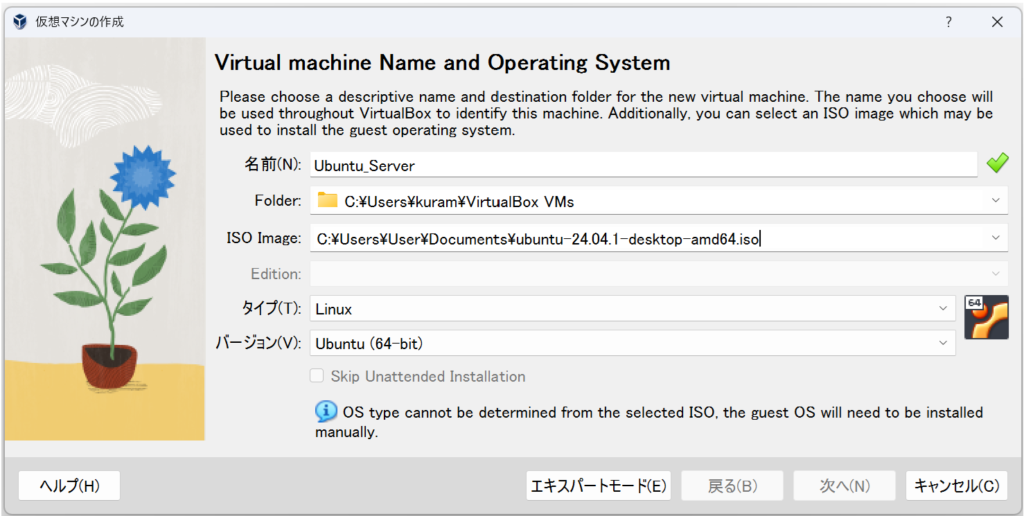
Task: Click the 名前(N): label
Action: (272, 165)
